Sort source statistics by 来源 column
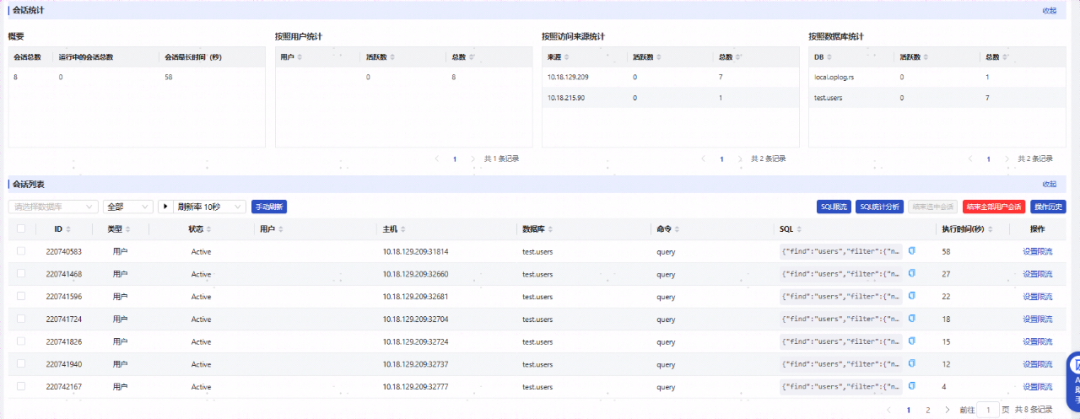Viewport: 1080px width, 419px height. [569, 57]
